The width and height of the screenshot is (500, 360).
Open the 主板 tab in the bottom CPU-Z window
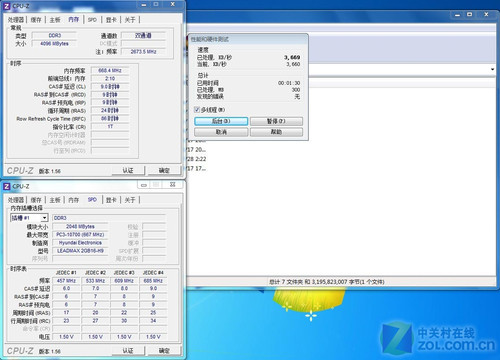click(x=55, y=200)
